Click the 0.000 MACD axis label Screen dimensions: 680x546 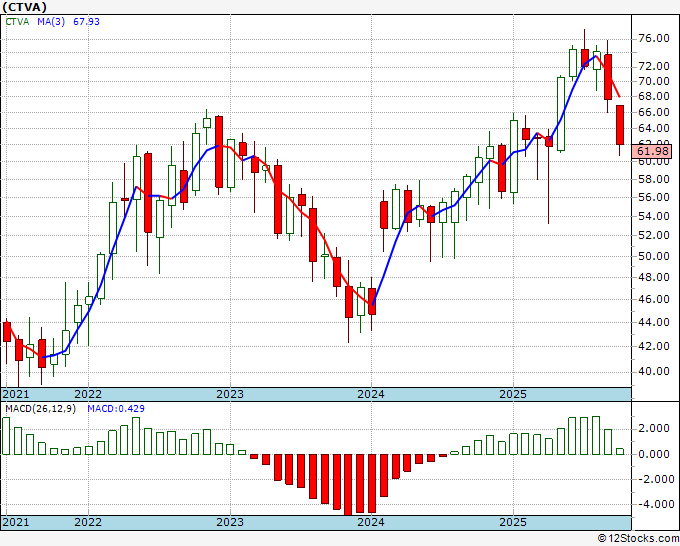[654, 454]
